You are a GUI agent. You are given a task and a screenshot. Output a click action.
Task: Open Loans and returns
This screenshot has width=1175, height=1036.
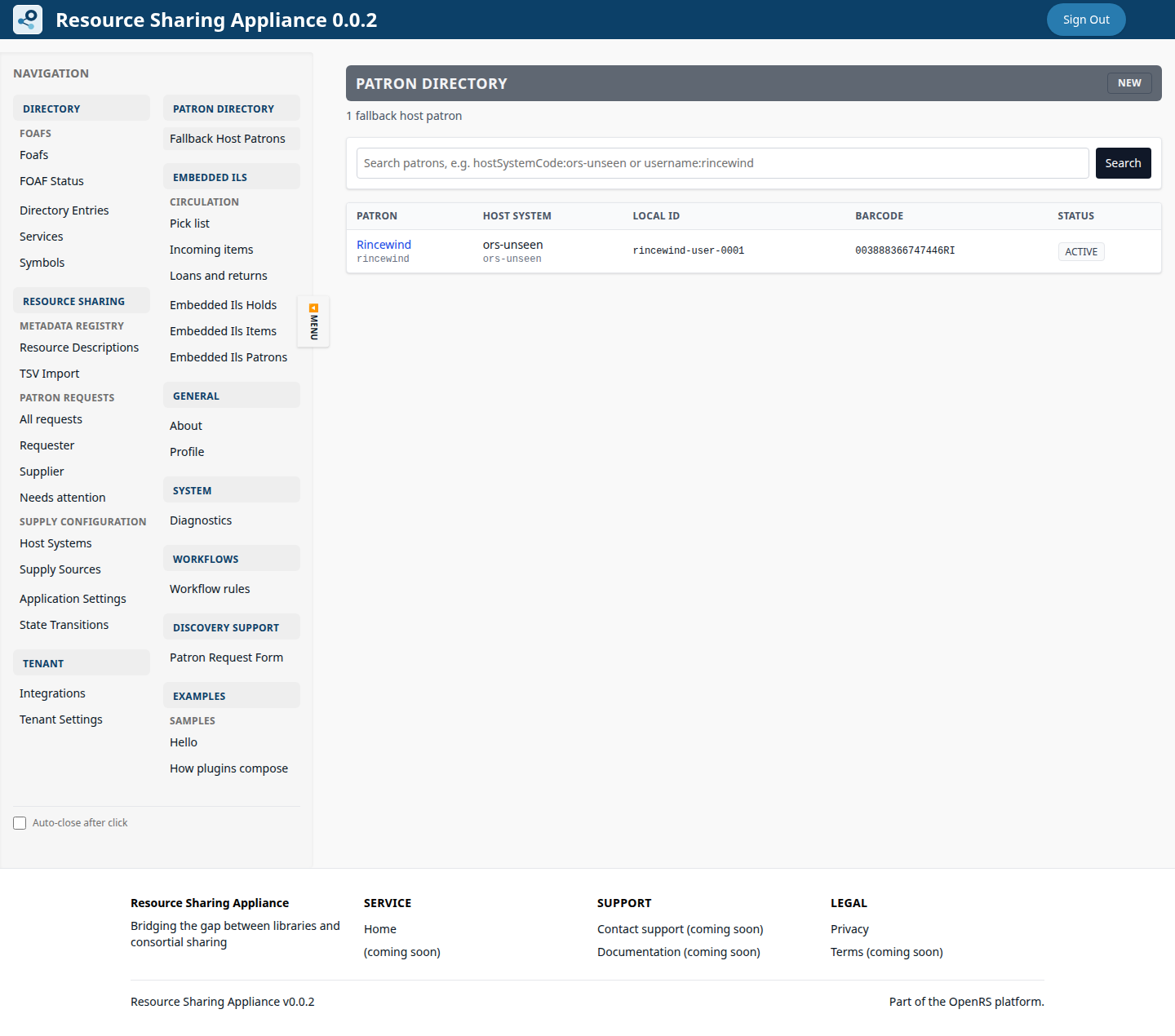coord(219,276)
